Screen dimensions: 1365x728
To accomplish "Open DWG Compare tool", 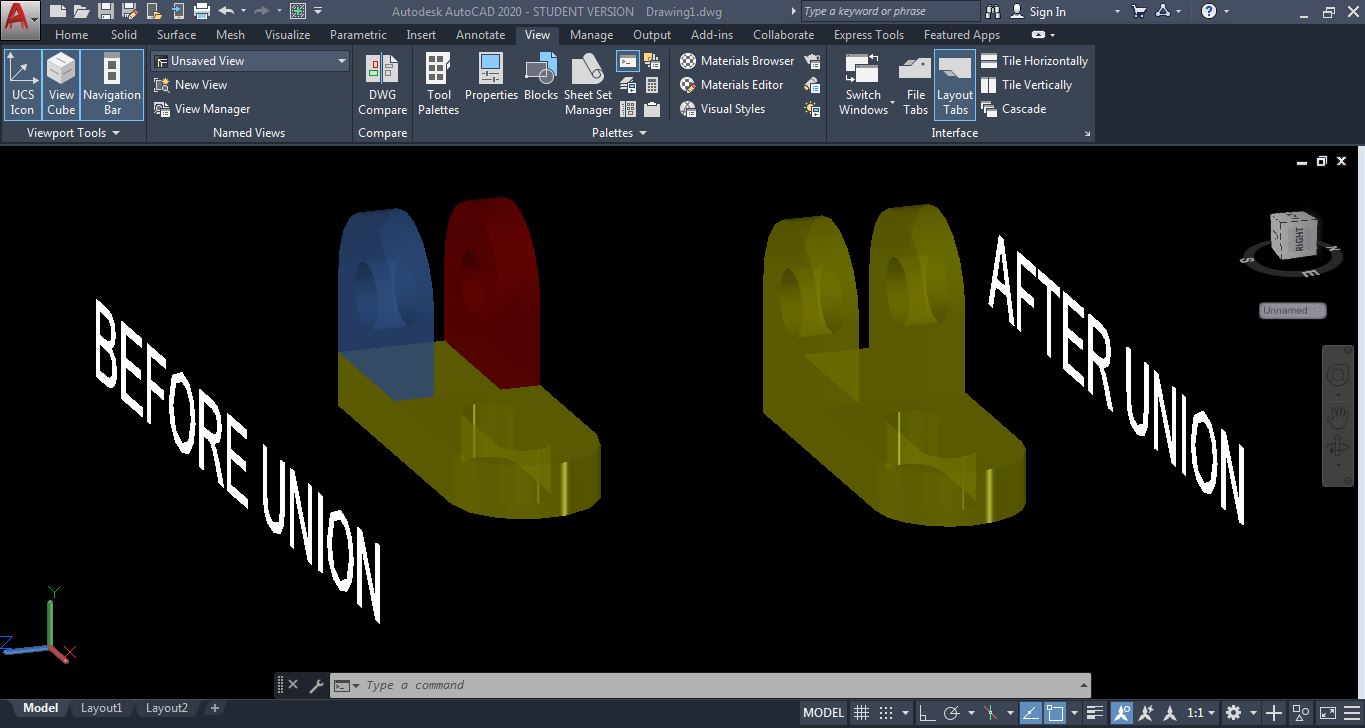I will coord(382,84).
